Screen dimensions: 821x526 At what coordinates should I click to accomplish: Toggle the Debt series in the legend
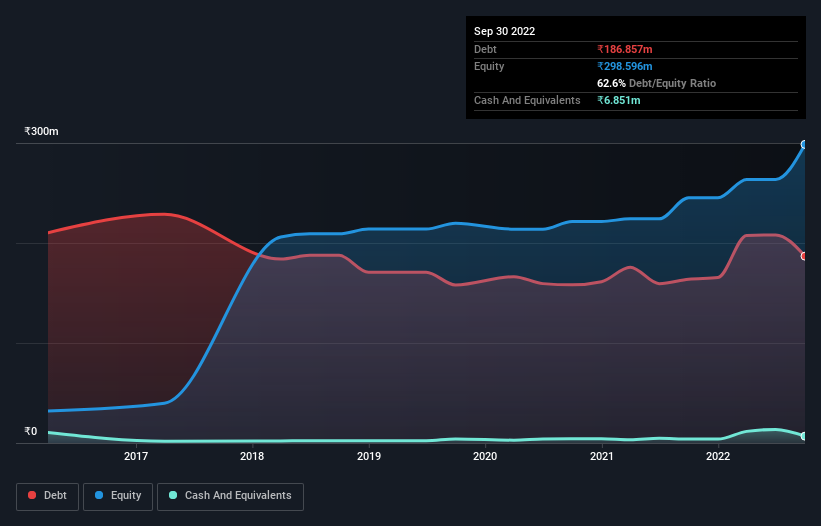(48, 496)
